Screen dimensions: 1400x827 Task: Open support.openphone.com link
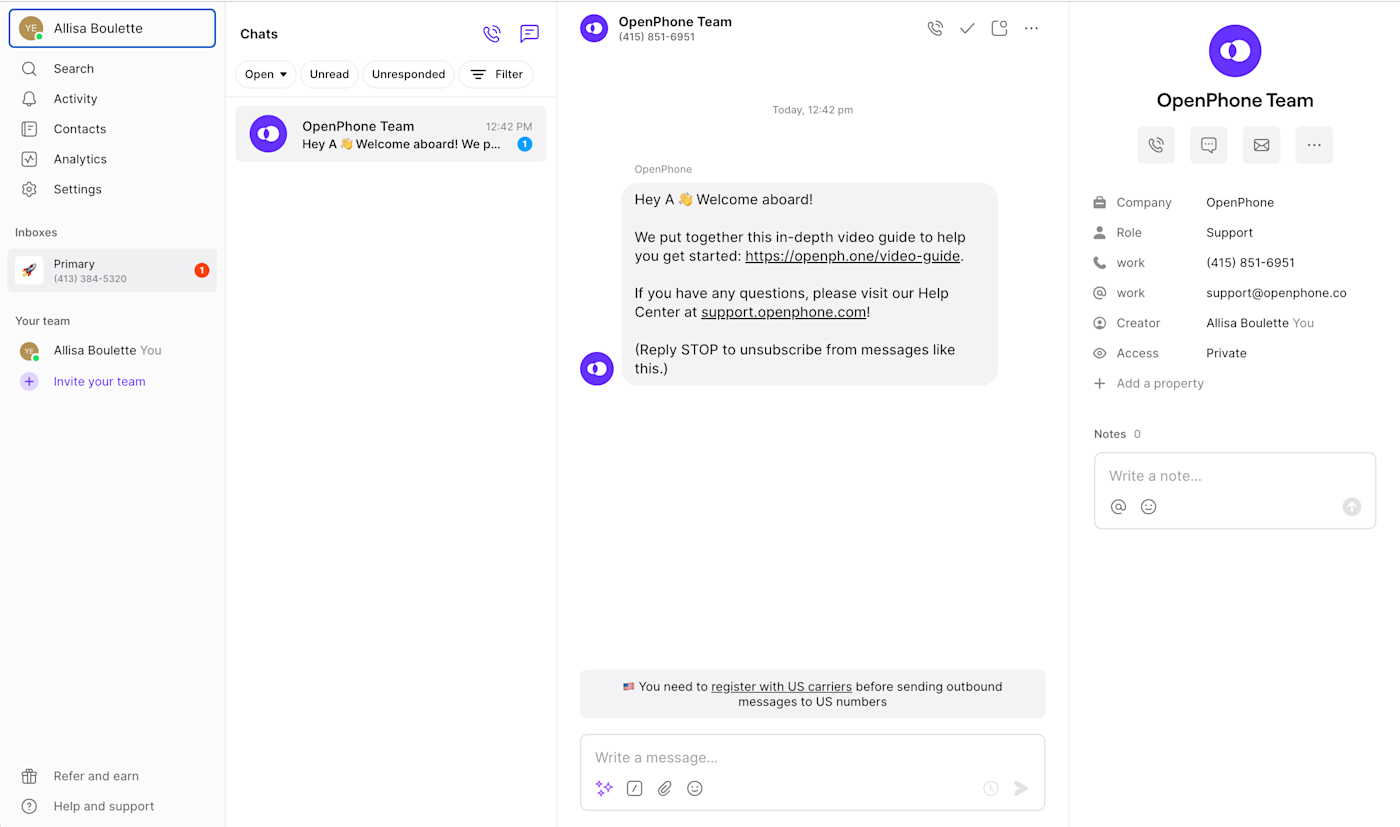point(784,312)
